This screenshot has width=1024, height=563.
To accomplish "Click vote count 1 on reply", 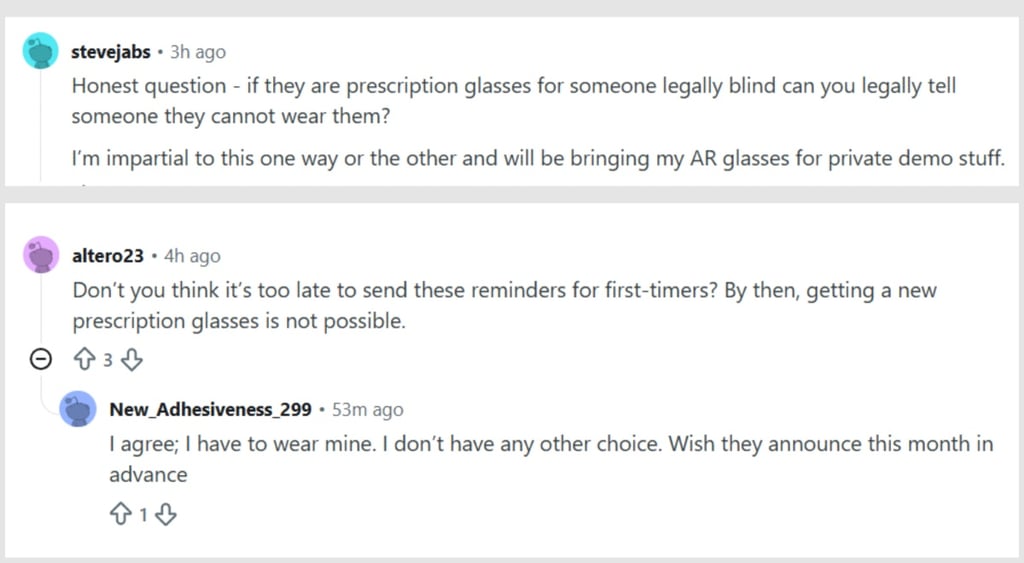I will coord(143,515).
